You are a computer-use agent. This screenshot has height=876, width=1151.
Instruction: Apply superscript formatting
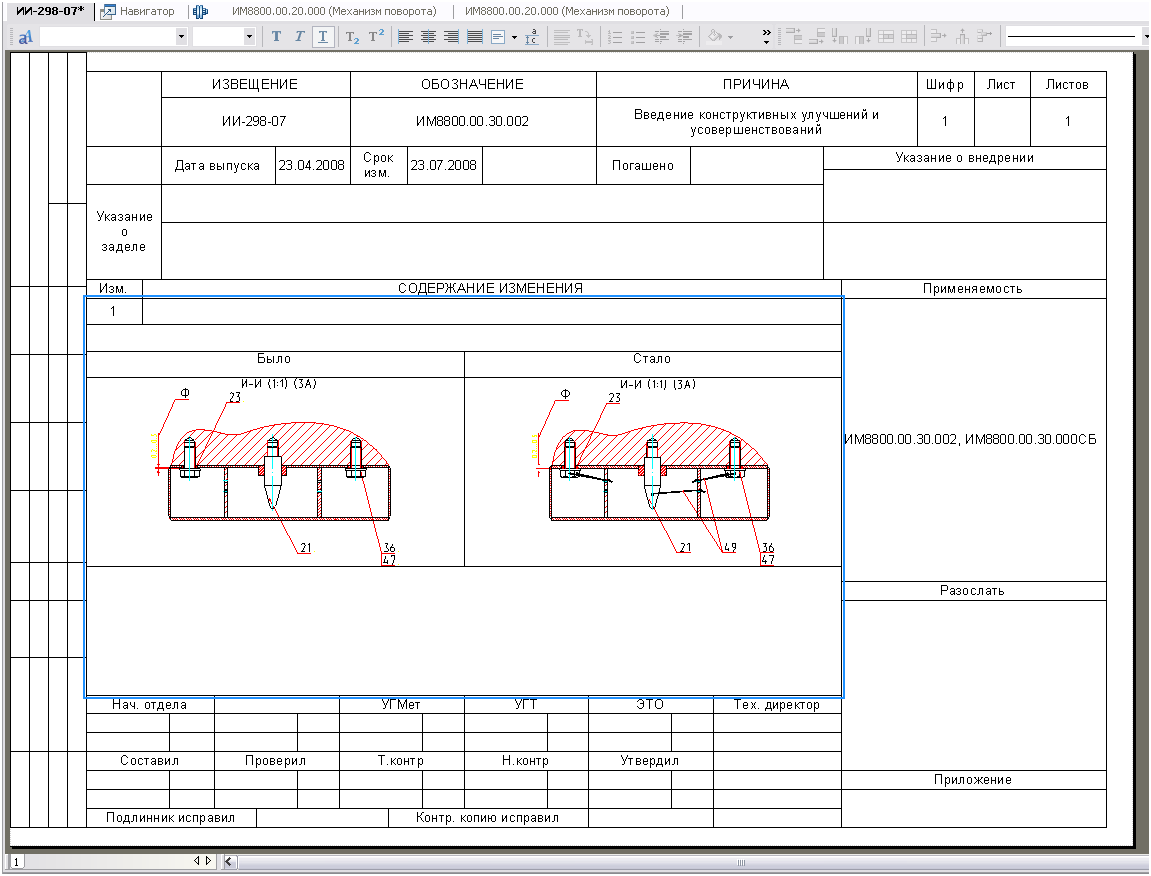376,37
